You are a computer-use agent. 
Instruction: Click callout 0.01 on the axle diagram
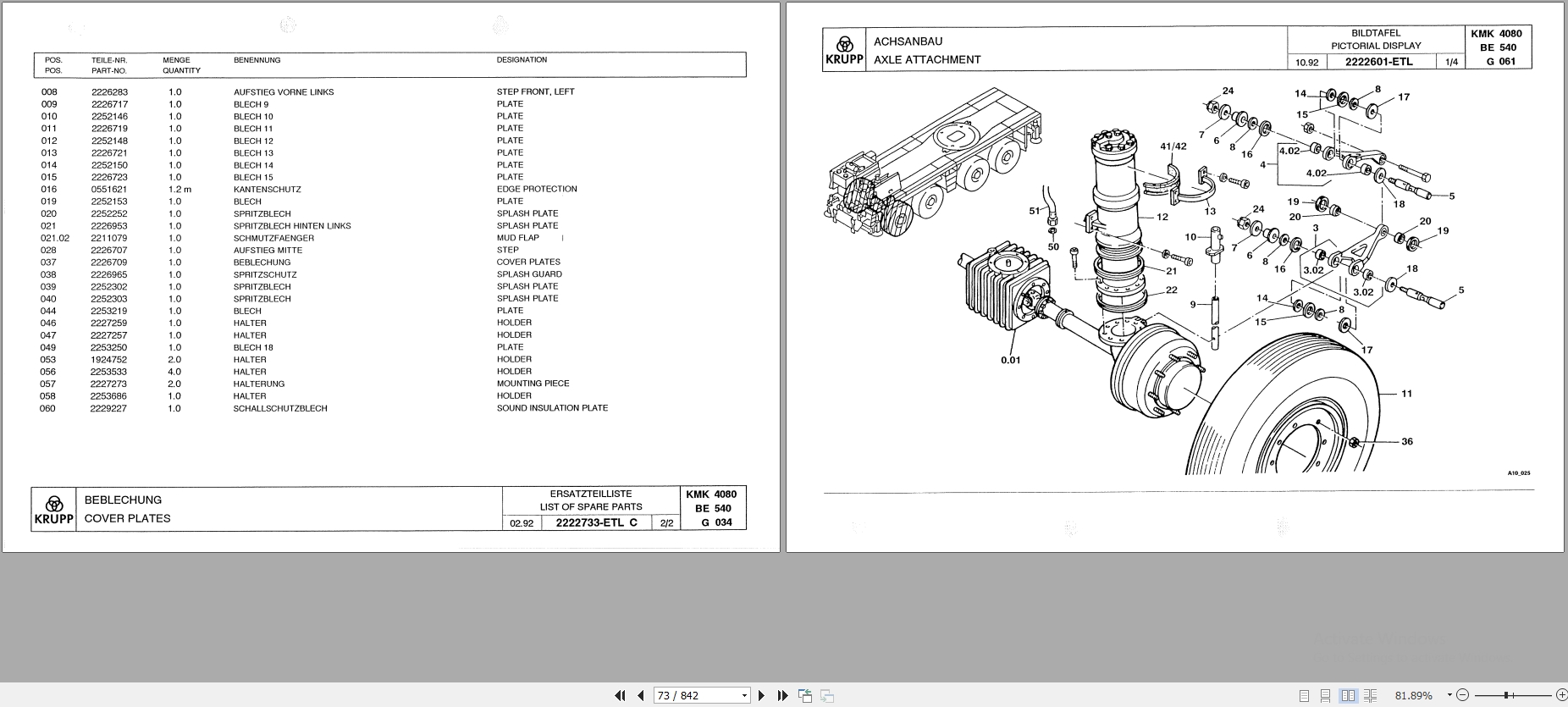pos(1010,360)
